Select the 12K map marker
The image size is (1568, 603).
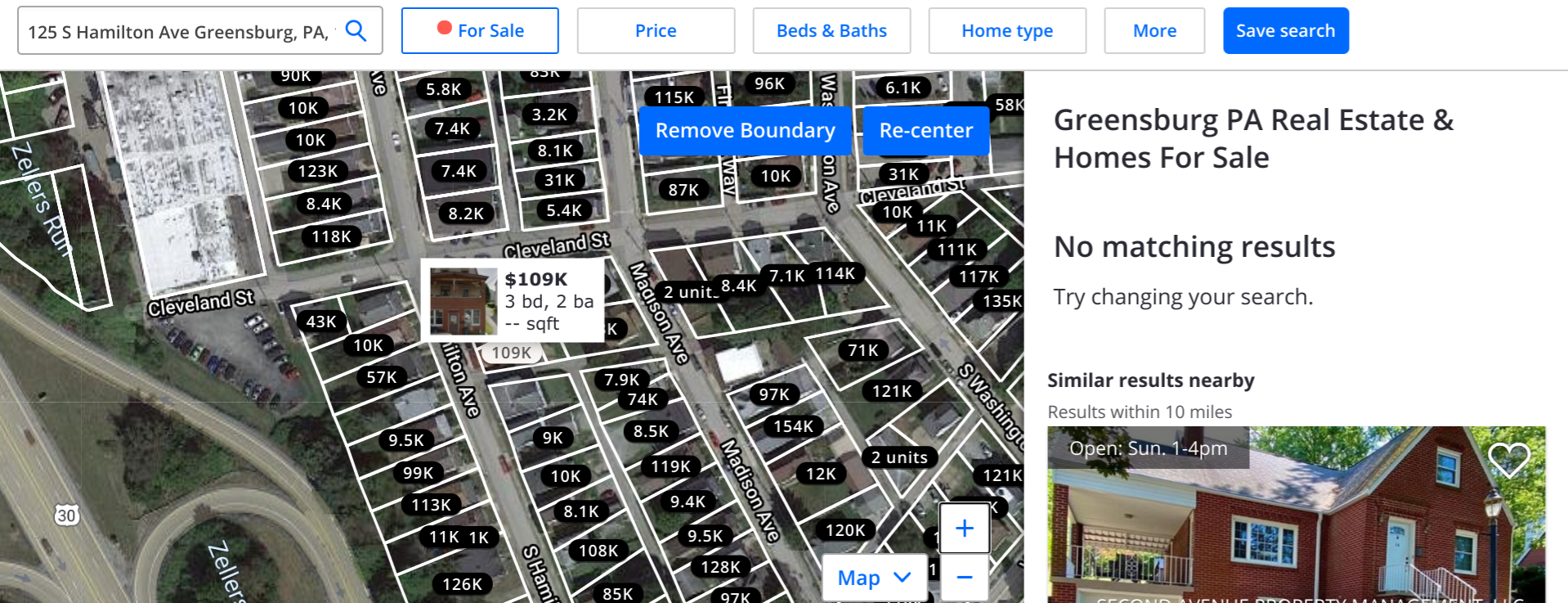pos(822,474)
